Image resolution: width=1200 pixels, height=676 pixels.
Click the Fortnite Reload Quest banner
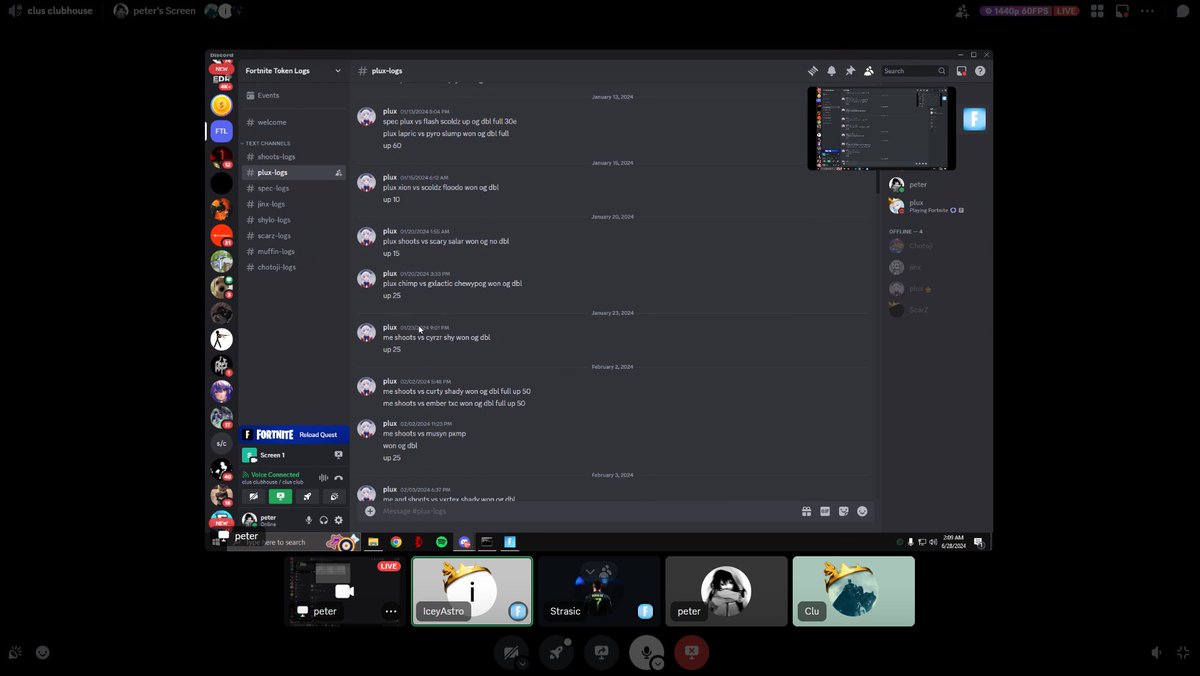(x=294, y=435)
